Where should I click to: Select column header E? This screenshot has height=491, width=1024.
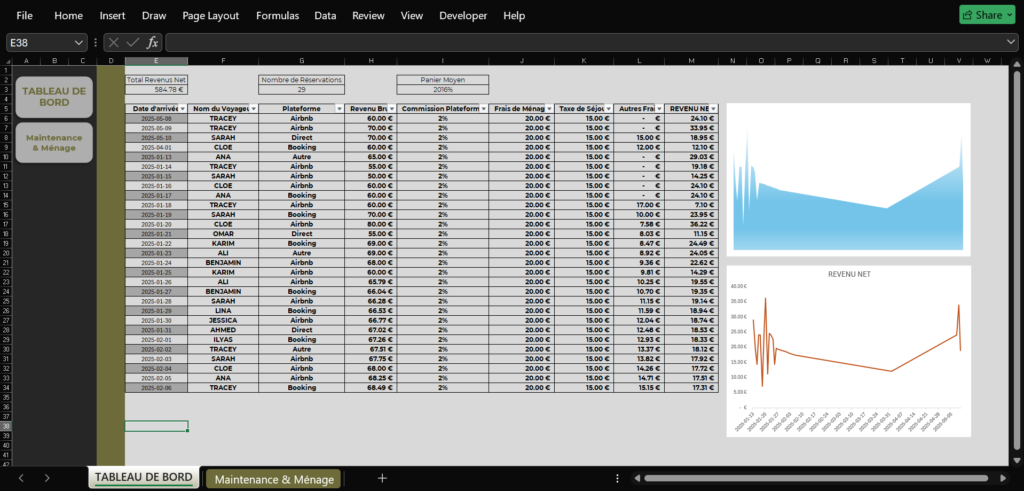point(156,61)
